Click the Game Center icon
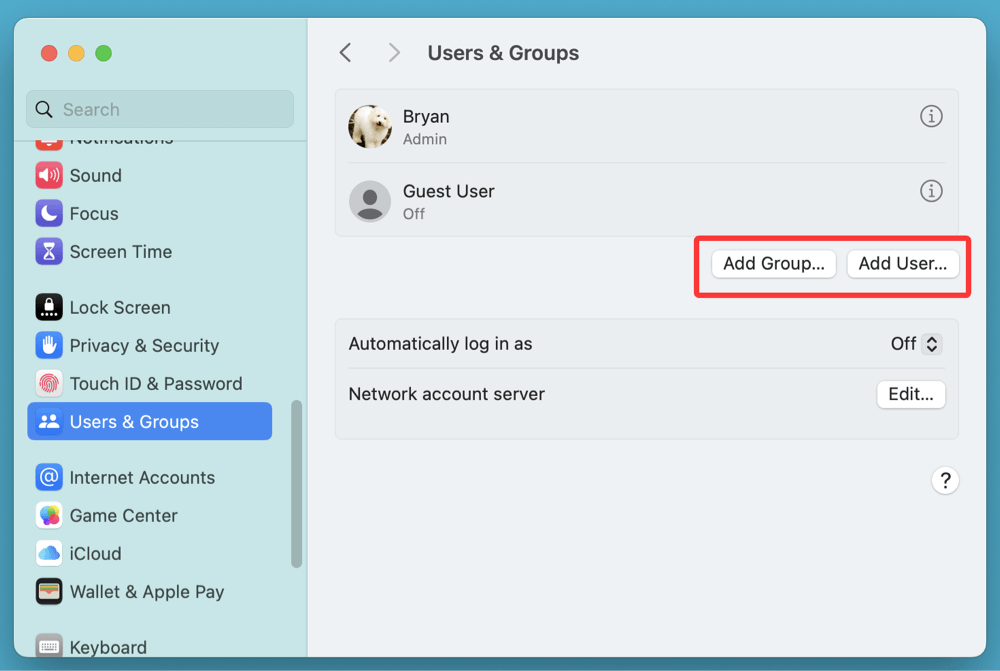1000x671 pixels. click(49, 516)
